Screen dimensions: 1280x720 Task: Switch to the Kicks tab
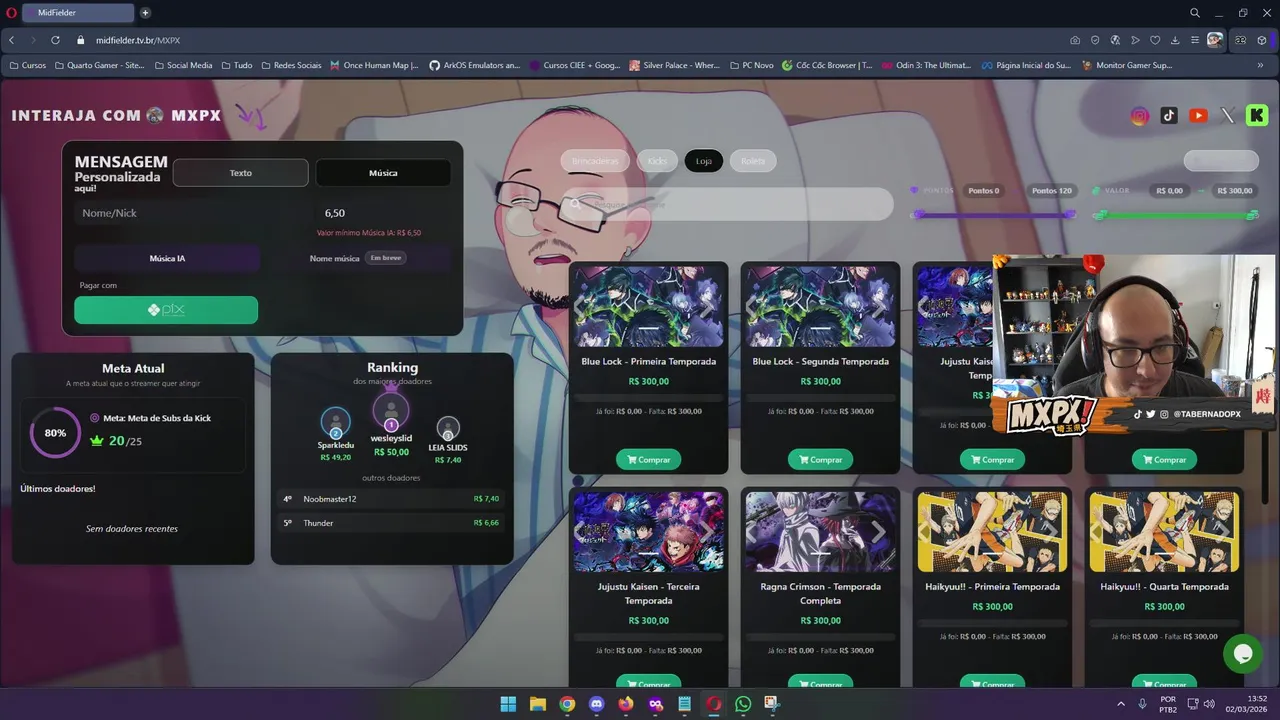[x=657, y=161]
